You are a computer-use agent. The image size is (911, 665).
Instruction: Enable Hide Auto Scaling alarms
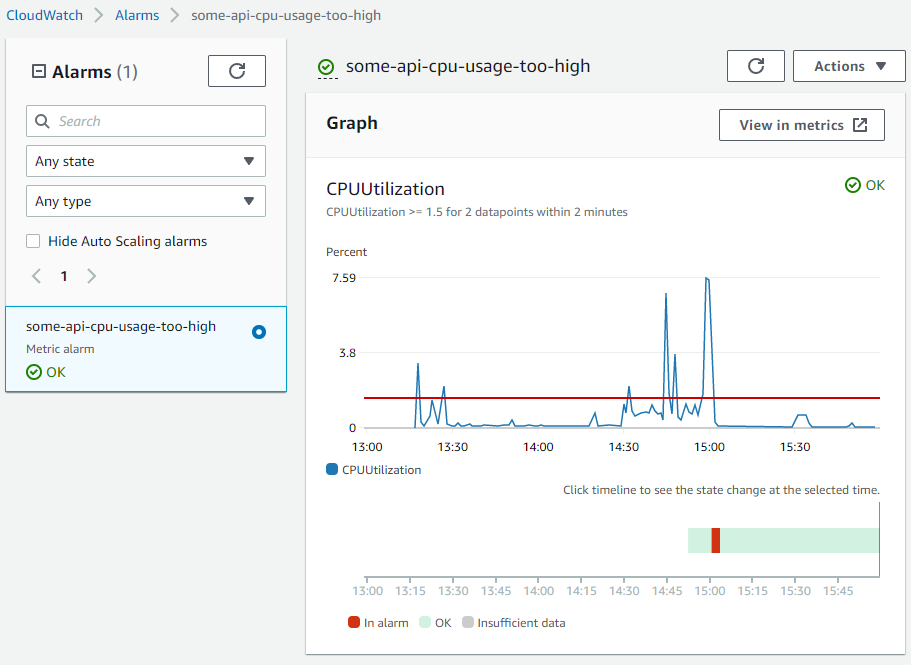tap(33, 241)
